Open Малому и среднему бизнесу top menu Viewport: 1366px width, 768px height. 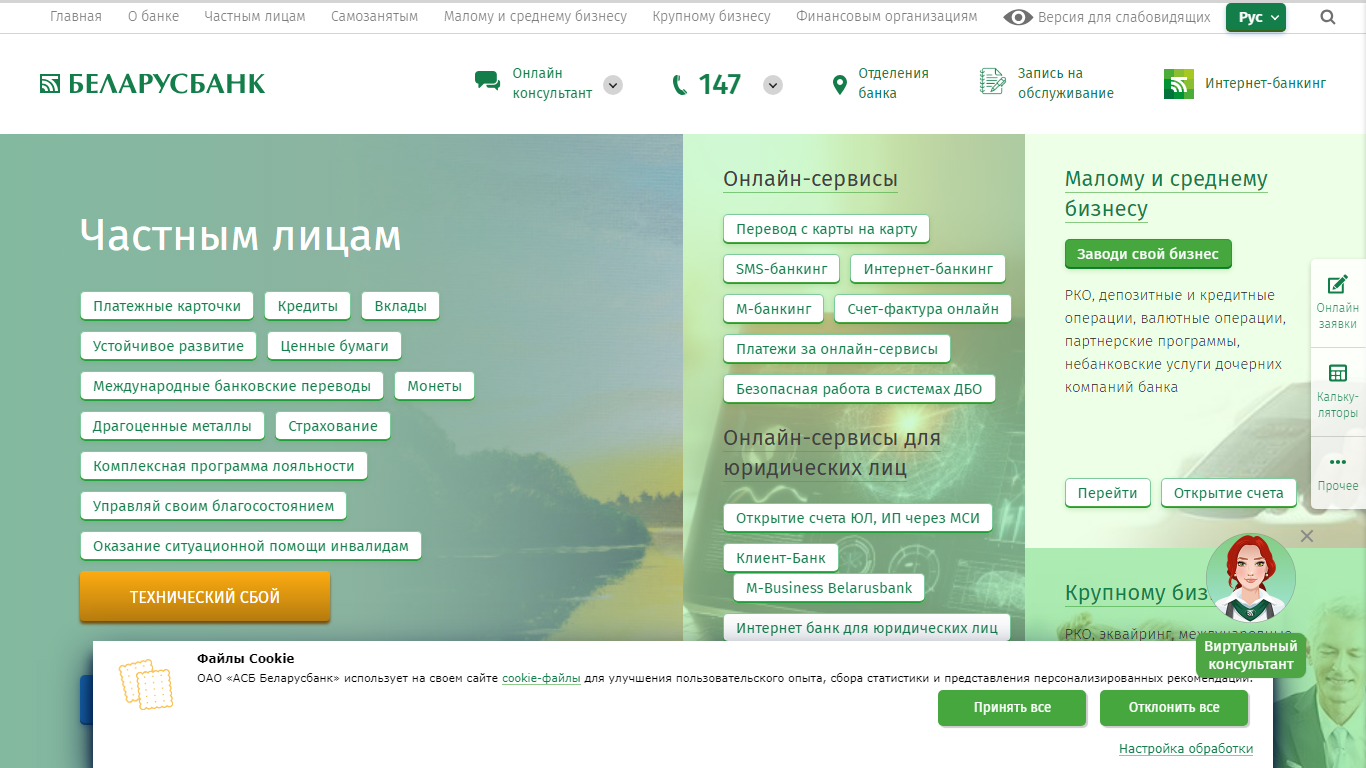(x=536, y=17)
